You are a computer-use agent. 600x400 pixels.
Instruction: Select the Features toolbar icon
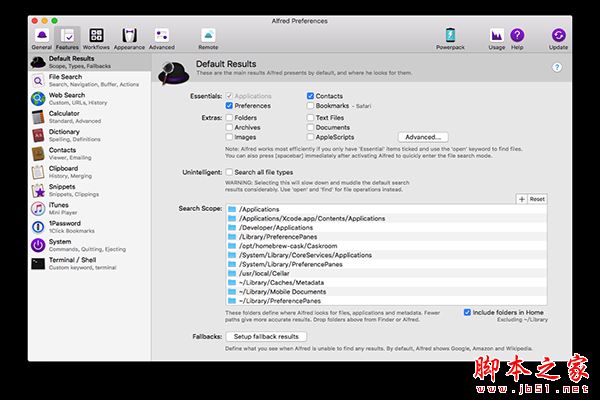pyautogui.click(x=67, y=39)
